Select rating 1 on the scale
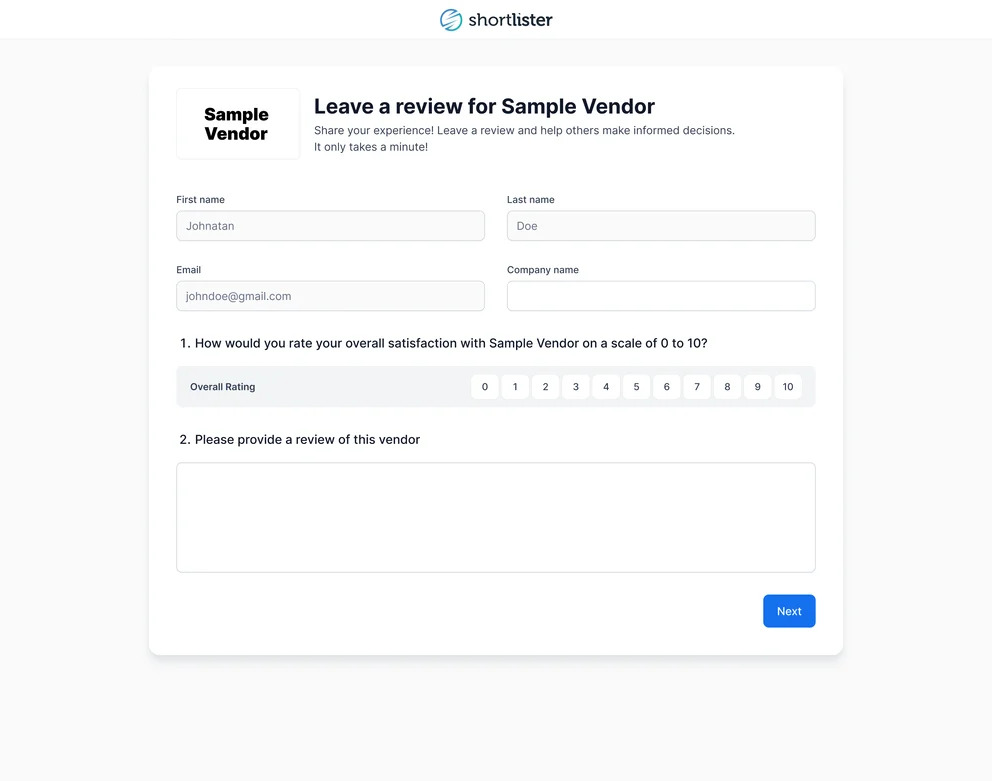This screenshot has width=992, height=781. [515, 387]
